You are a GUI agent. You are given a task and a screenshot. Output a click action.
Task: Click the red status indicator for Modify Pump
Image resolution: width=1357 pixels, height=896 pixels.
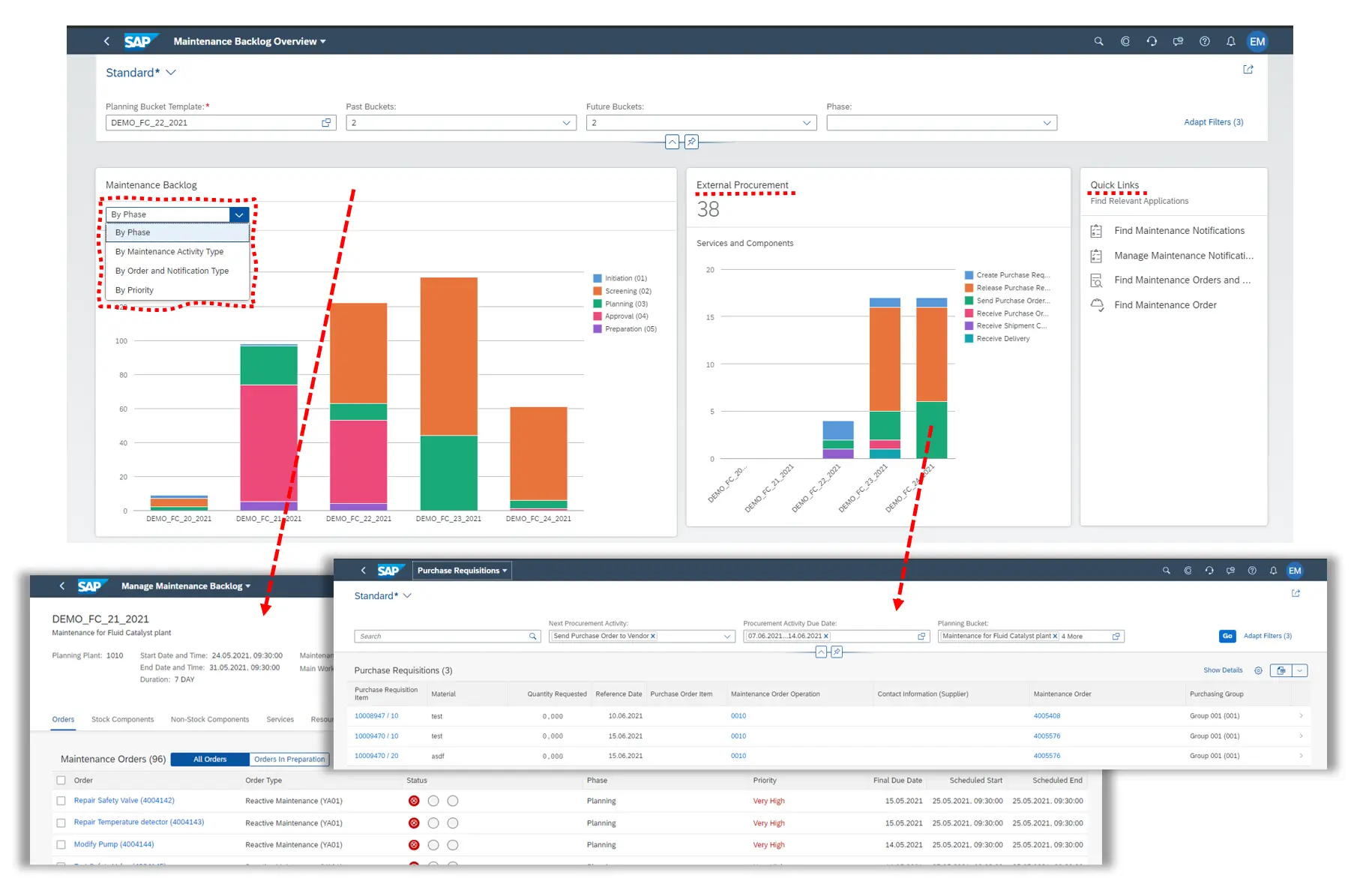(x=414, y=845)
